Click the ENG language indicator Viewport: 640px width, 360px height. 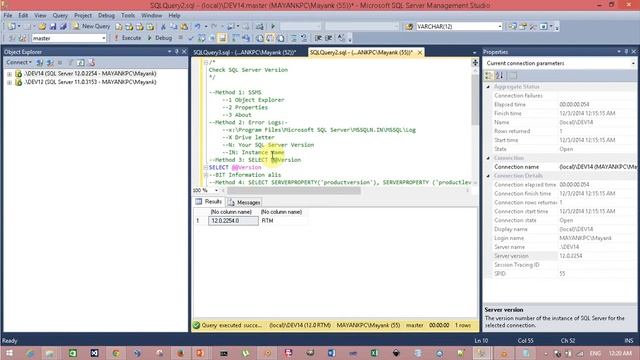(x=595, y=353)
